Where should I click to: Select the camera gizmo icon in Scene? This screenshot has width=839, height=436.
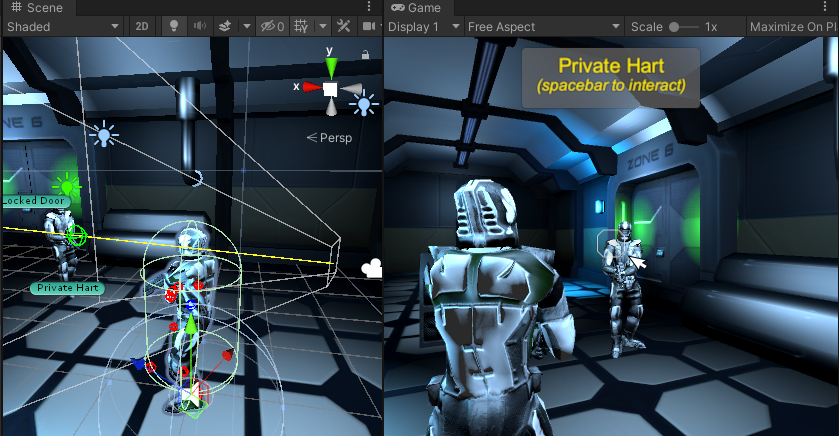click(372, 268)
